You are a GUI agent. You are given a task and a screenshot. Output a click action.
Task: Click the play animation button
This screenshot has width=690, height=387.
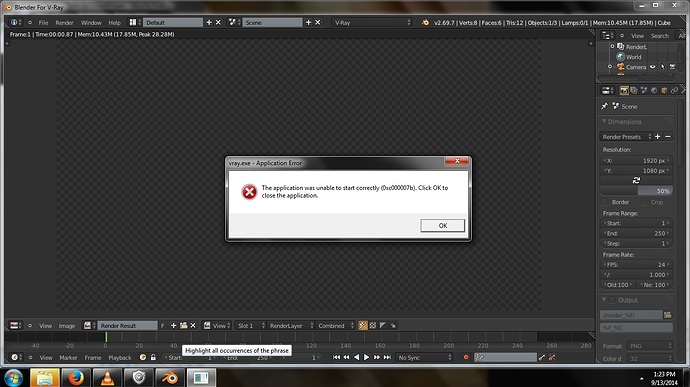pyautogui.click(x=366, y=358)
